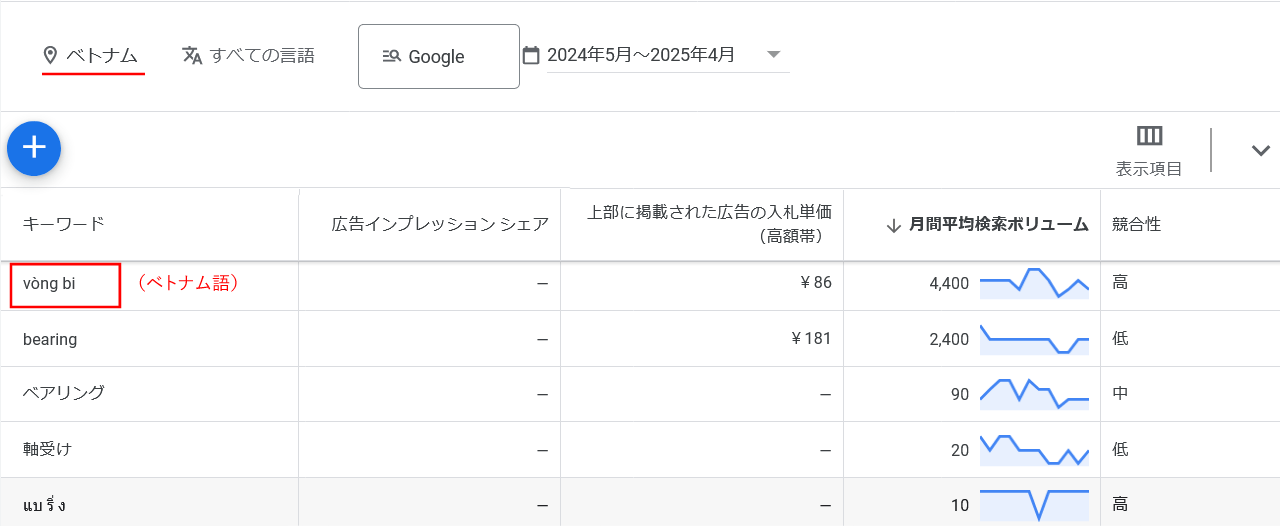Click the 2024年5月～2025年4月 date range

coord(641,55)
